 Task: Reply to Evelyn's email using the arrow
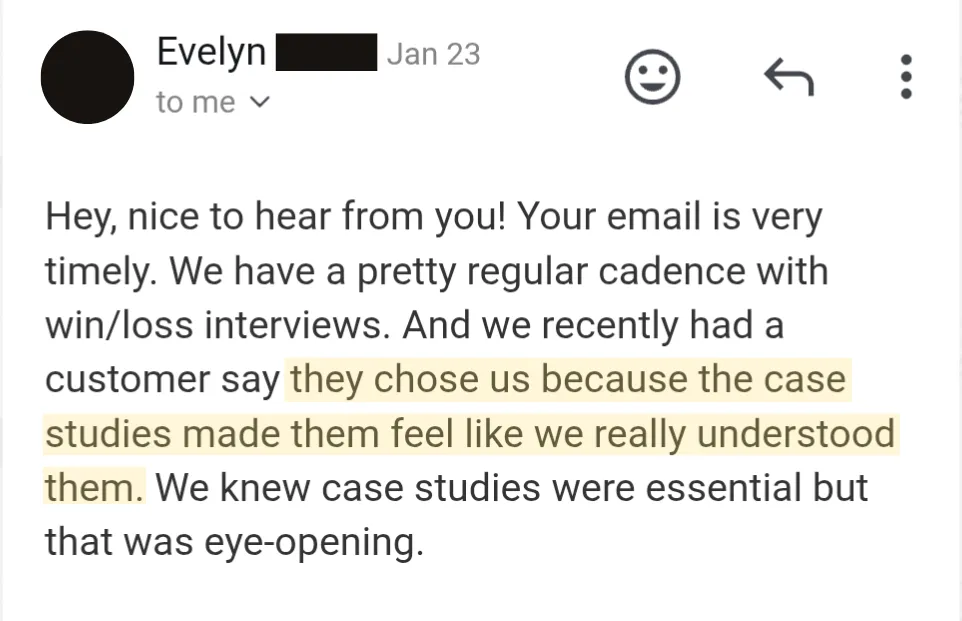click(x=789, y=77)
